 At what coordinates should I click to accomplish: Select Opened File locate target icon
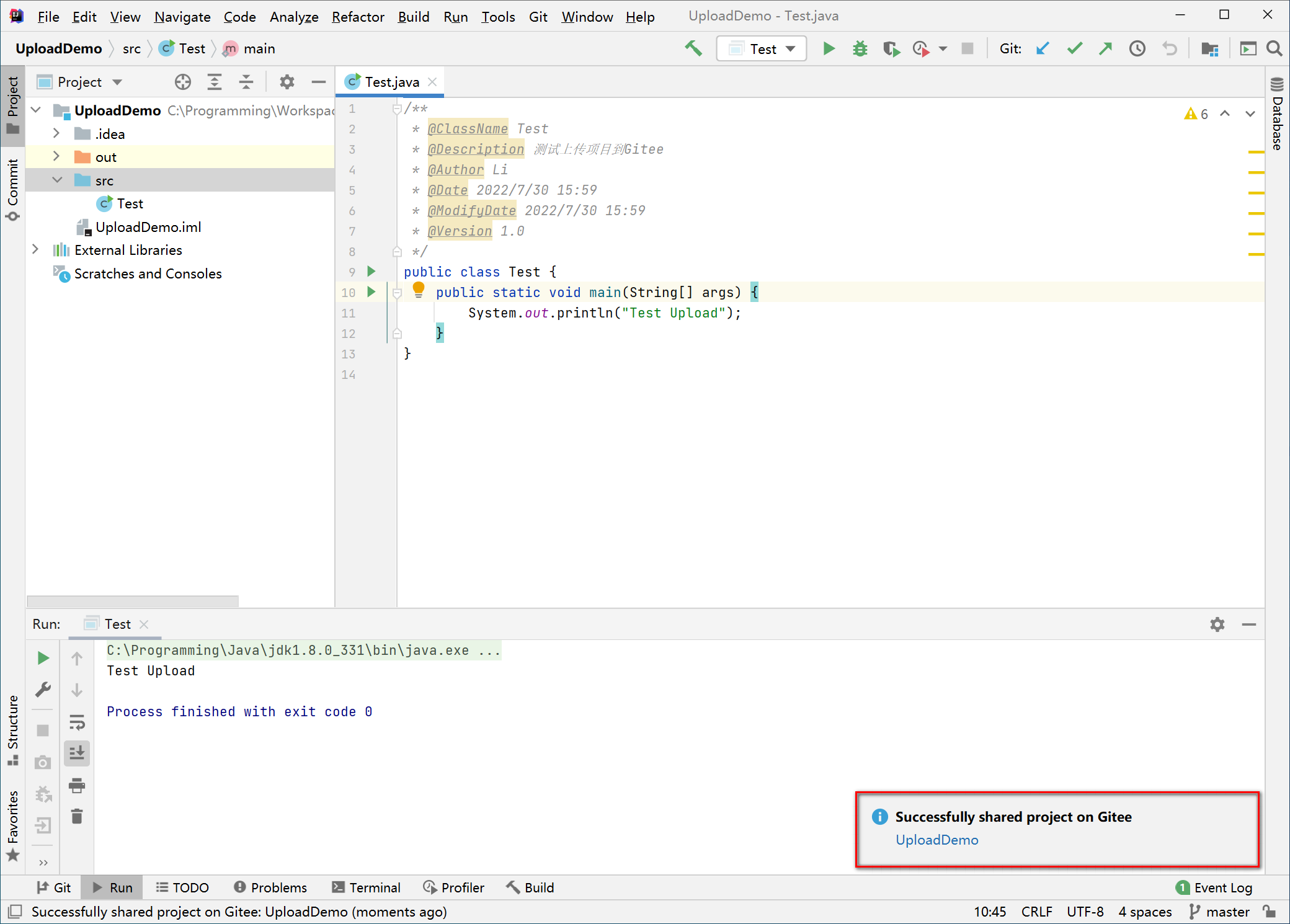183,82
